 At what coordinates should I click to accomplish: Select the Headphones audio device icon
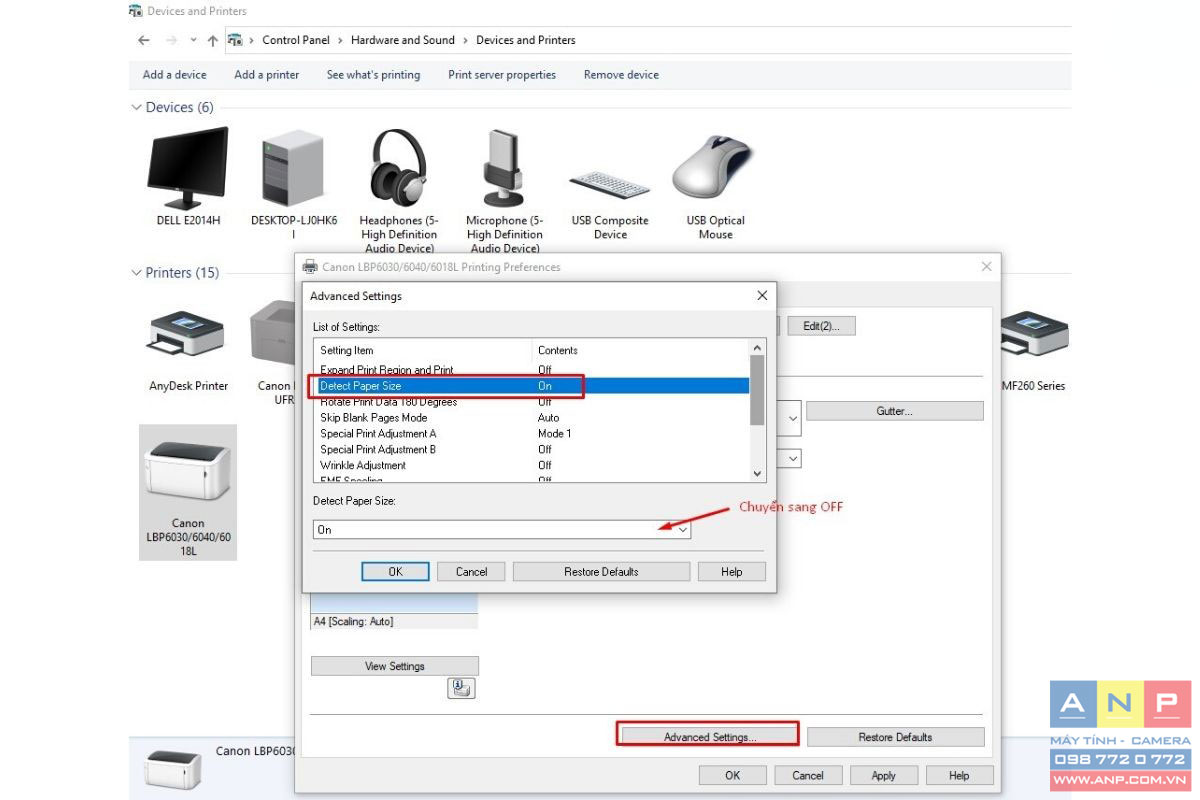(x=399, y=168)
